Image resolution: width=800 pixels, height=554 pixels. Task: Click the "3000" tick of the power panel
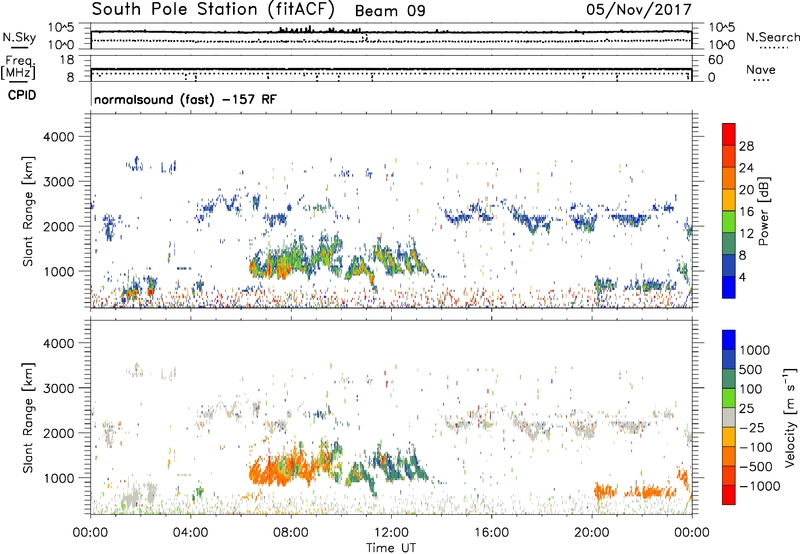click(x=58, y=182)
